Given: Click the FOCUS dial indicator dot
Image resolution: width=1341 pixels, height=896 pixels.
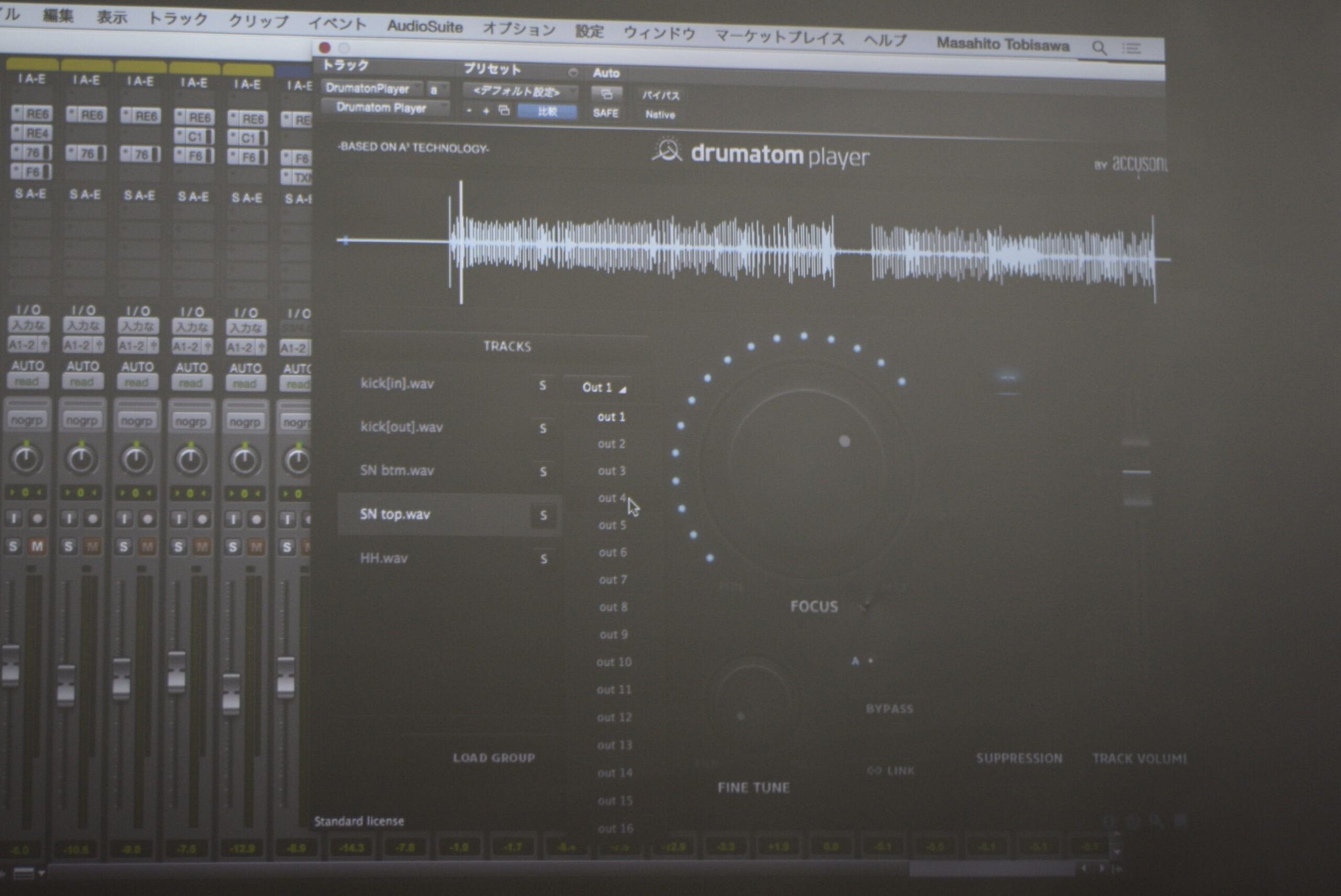Looking at the screenshot, I should click(844, 441).
